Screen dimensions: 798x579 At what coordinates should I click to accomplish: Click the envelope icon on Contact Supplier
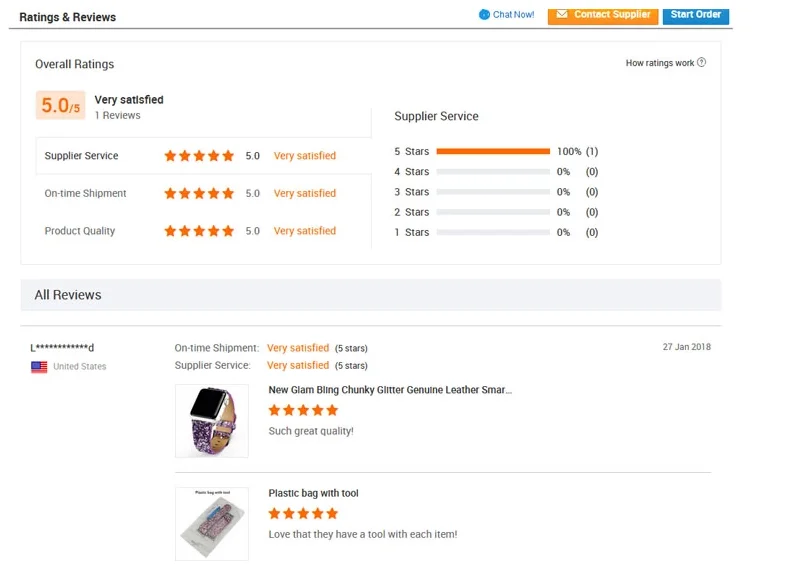(x=561, y=15)
